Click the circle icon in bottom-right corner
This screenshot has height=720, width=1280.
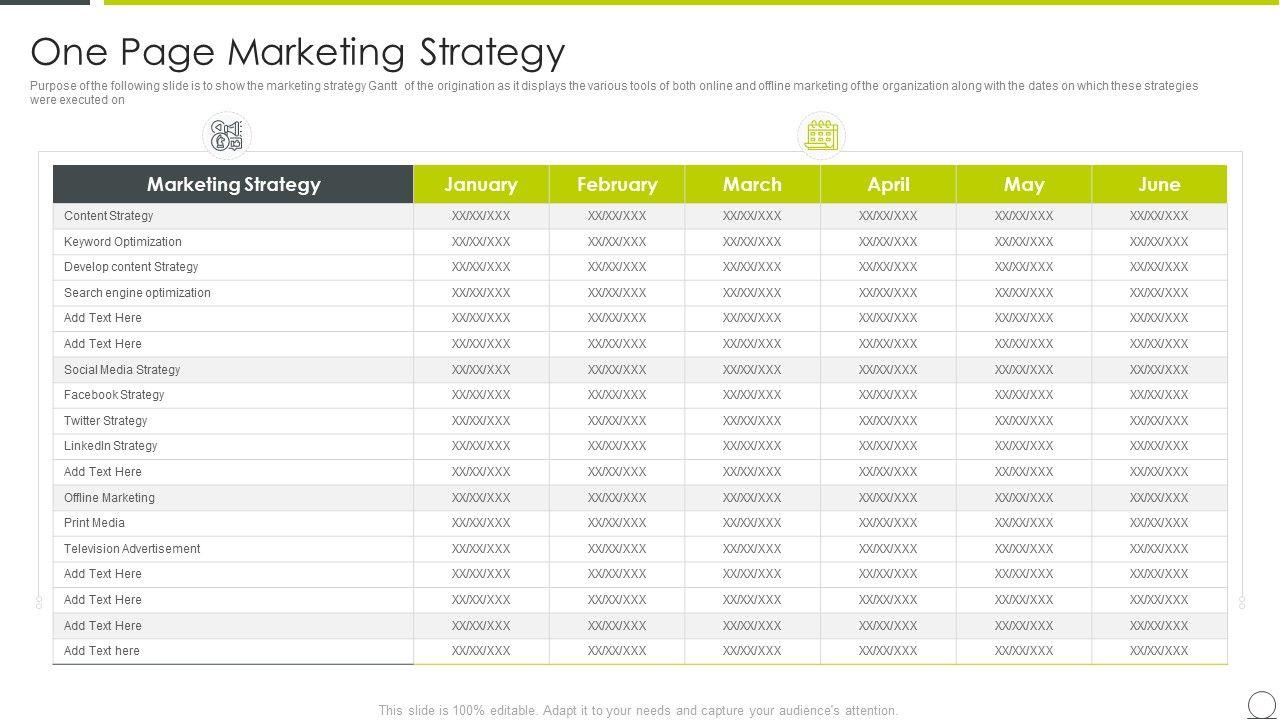[1262, 704]
